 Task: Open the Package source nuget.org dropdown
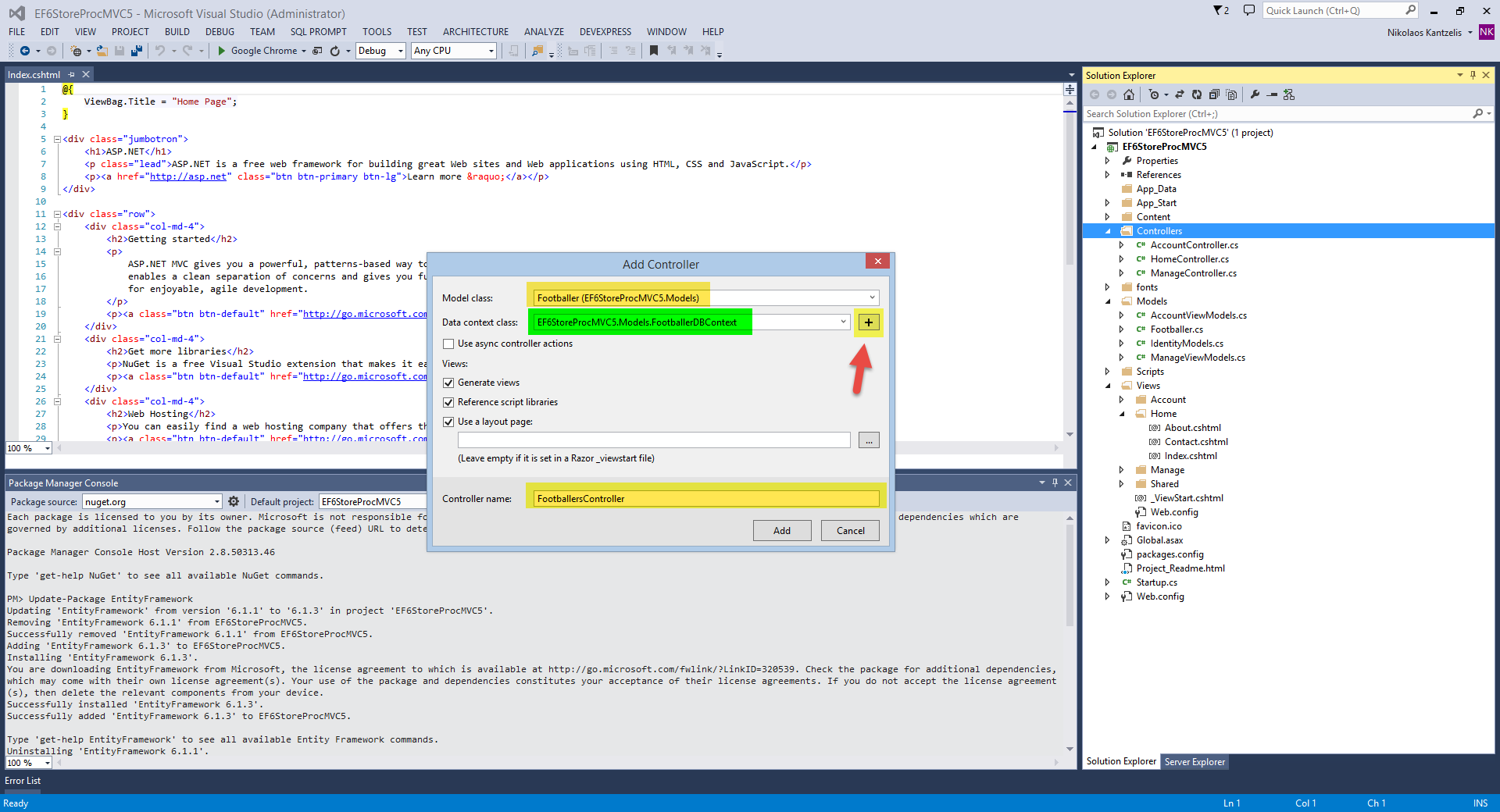click(x=216, y=501)
